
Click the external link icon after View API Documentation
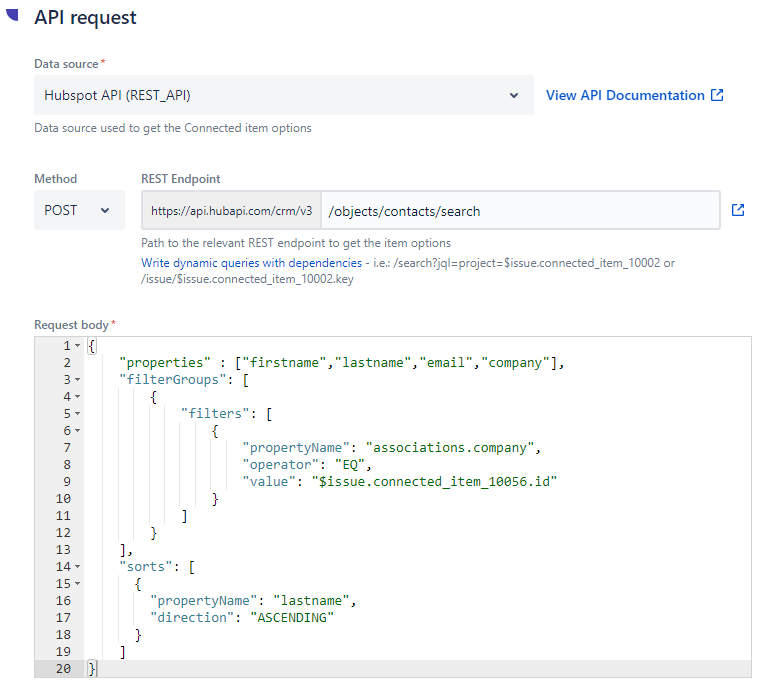pos(717,96)
